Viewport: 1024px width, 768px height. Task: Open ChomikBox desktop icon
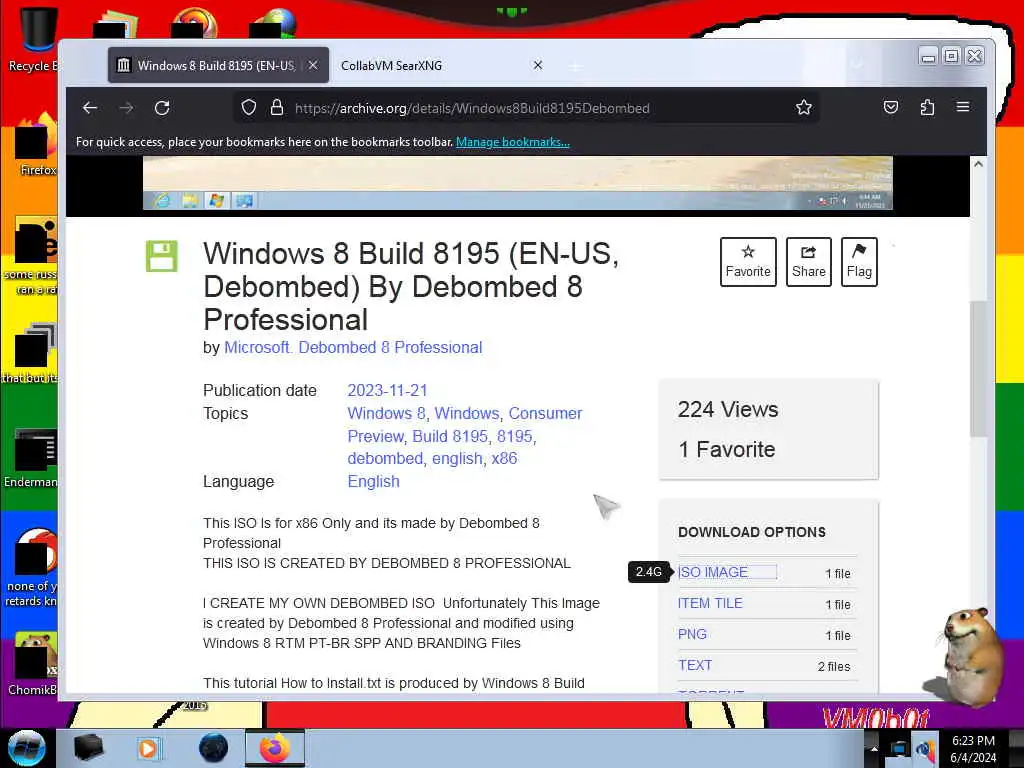(x=34, y=664)
